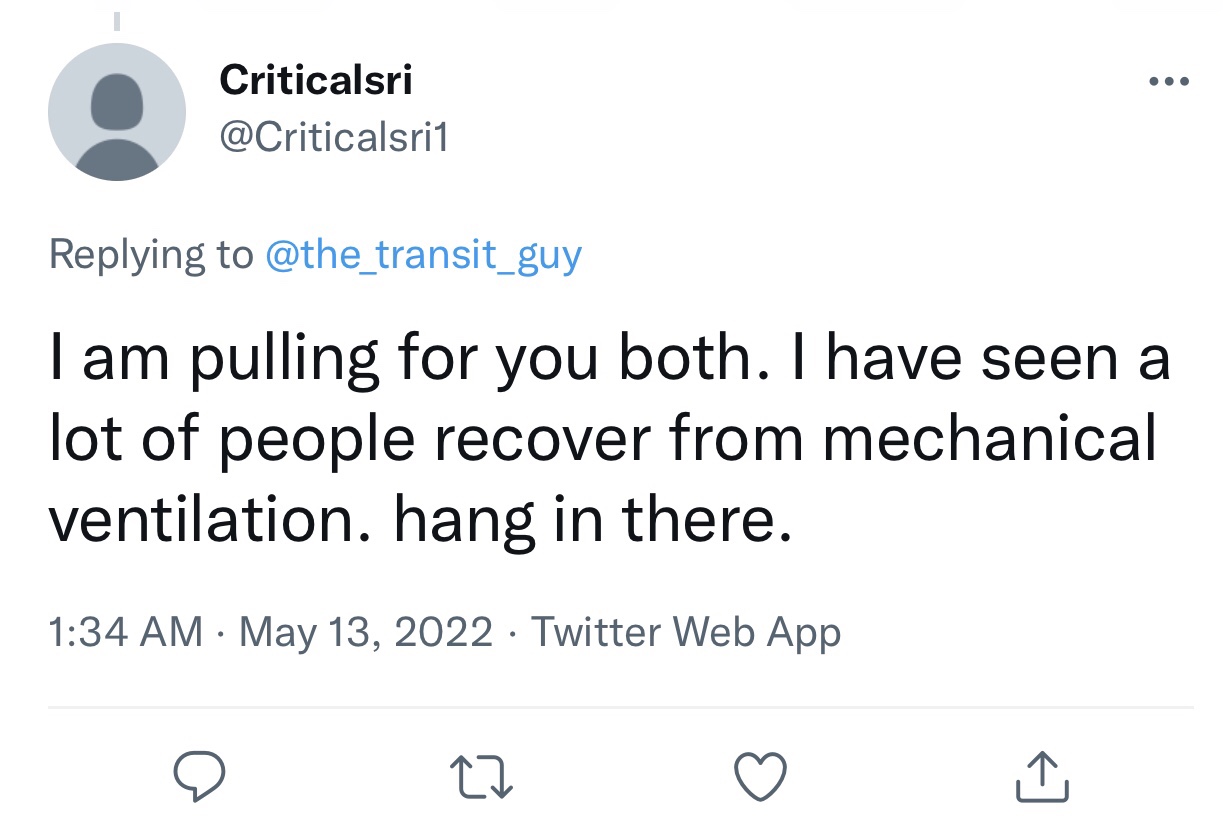
Task: Click the word "mechanical" in the tweet
Action: 988,440
